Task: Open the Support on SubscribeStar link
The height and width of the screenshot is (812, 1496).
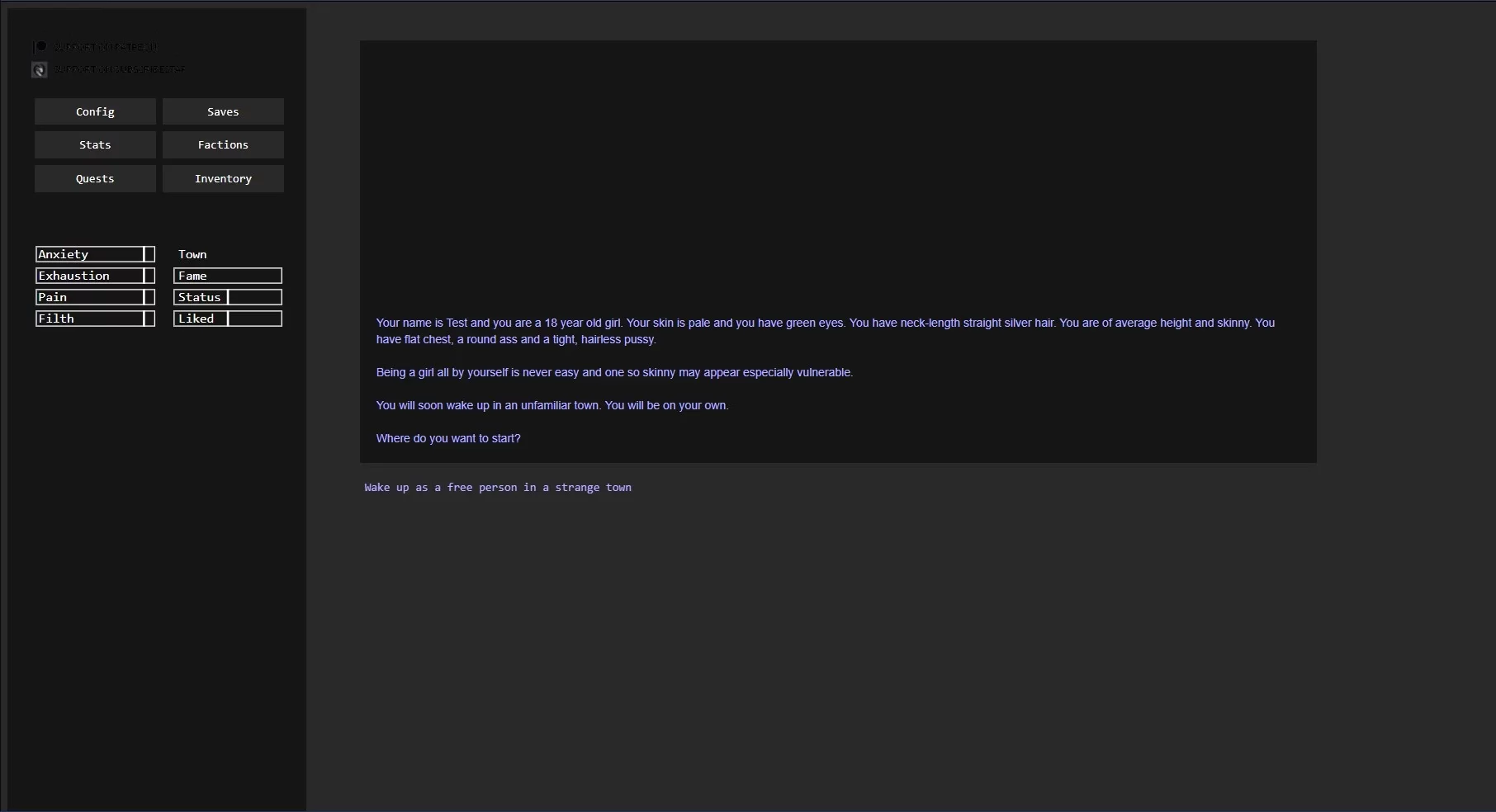Action: 120,69
